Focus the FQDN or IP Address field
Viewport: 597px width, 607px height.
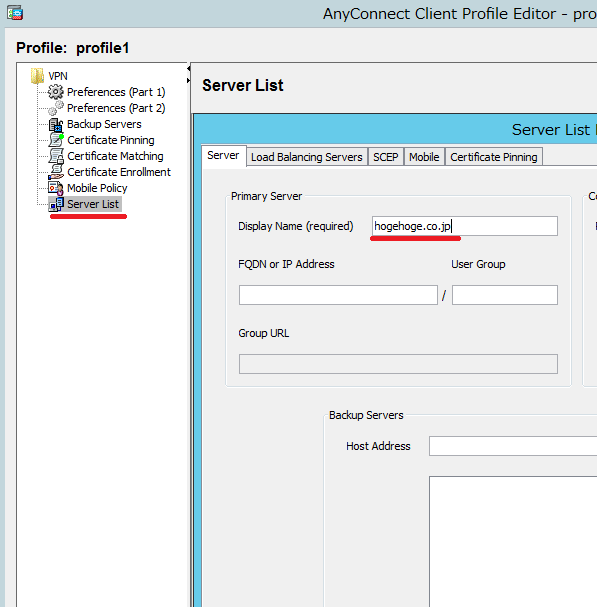(338, 295)
